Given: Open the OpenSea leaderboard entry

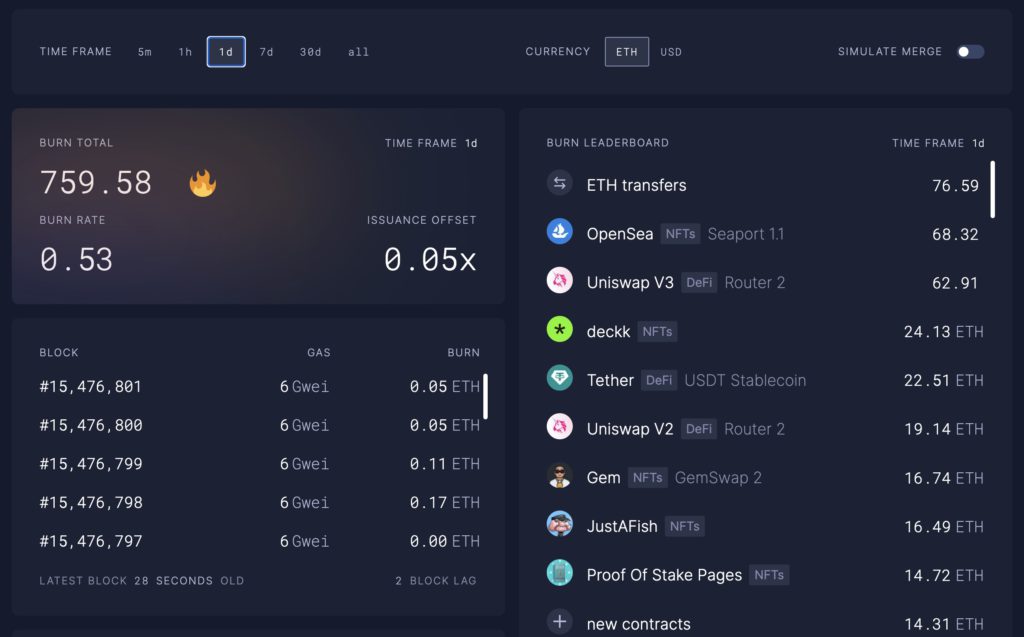Looking at the screenshot, I should (x=765, y=233).
